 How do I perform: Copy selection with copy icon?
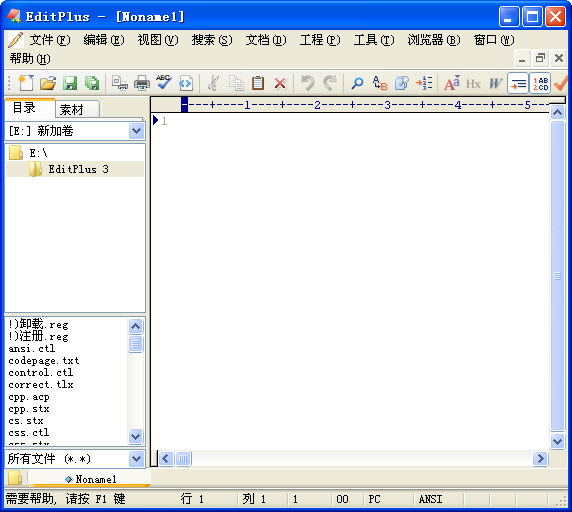[236, 83]
